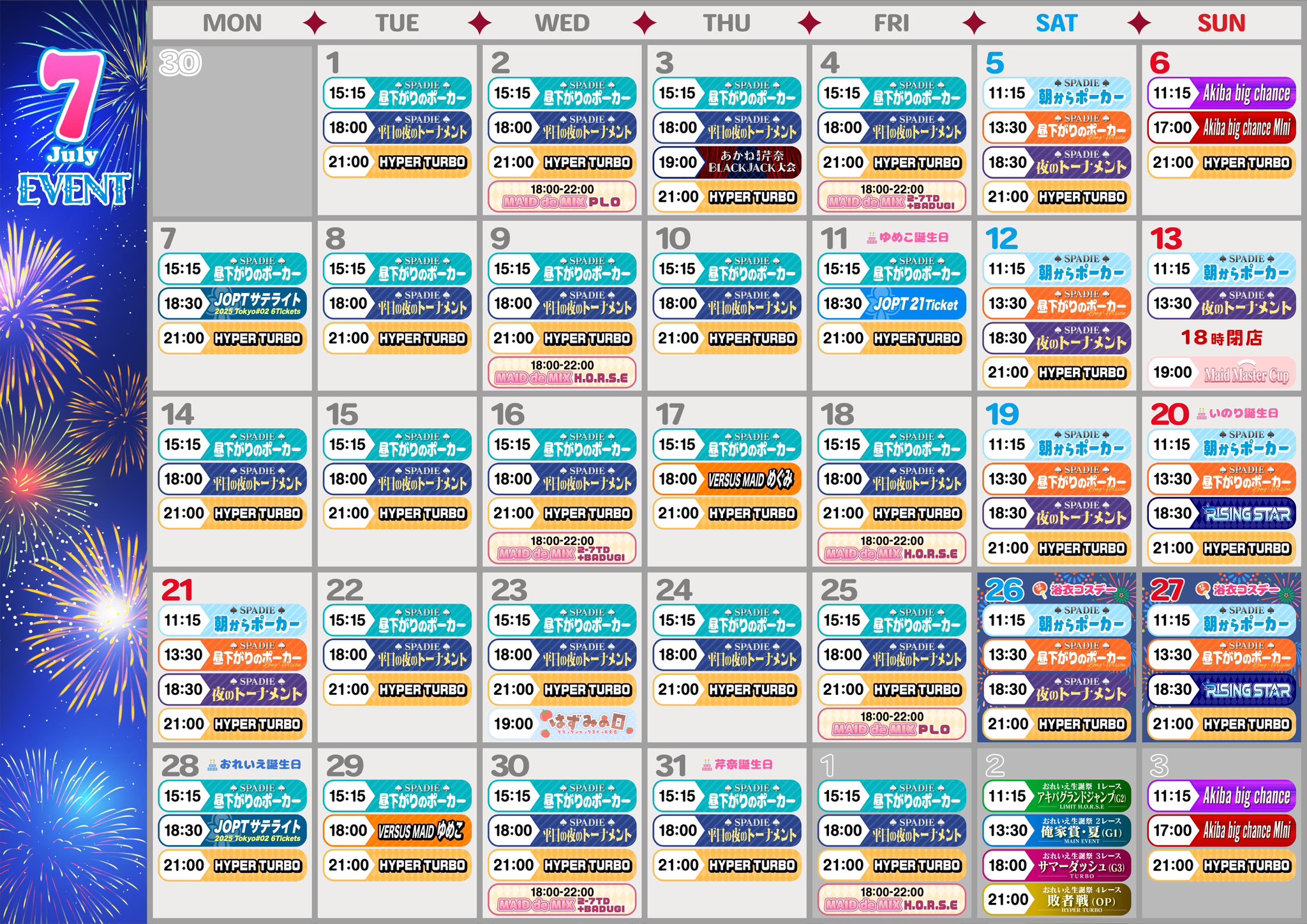This screenshot has width=1307, height=924.
Task: Click the ゆめこ誕生日 label on July 11
Action: pos(913,238)
